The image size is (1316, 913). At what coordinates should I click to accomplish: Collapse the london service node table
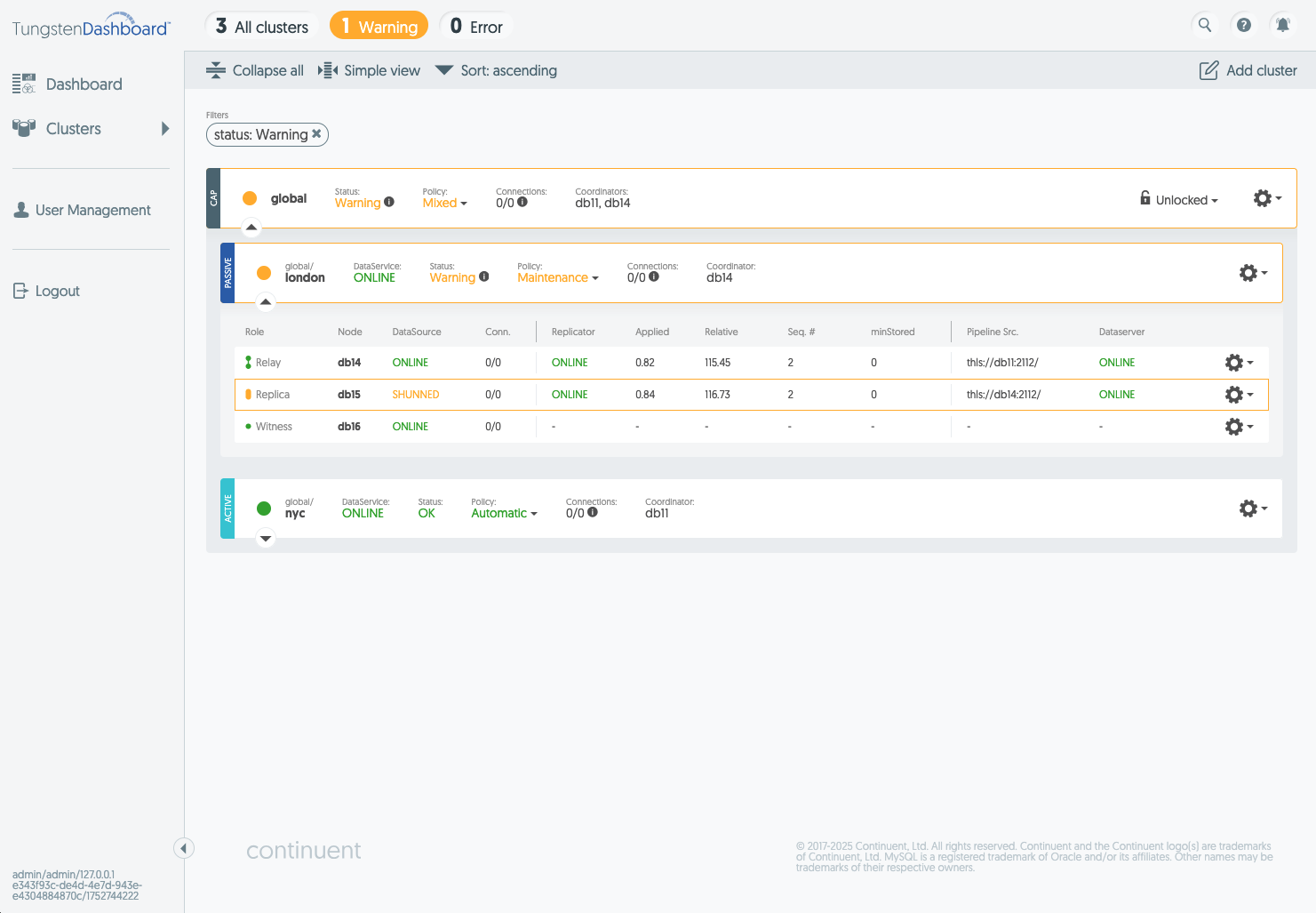[x=266, y=302]
